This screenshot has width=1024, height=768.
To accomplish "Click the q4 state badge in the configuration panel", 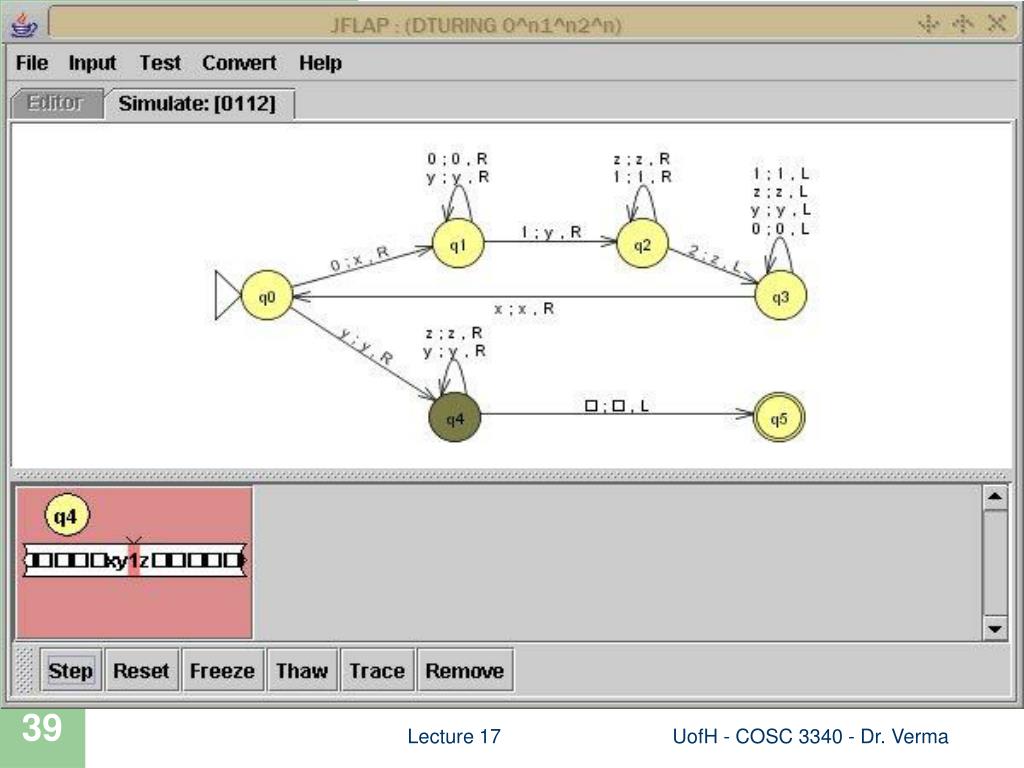I will click(x=66, y=516).
